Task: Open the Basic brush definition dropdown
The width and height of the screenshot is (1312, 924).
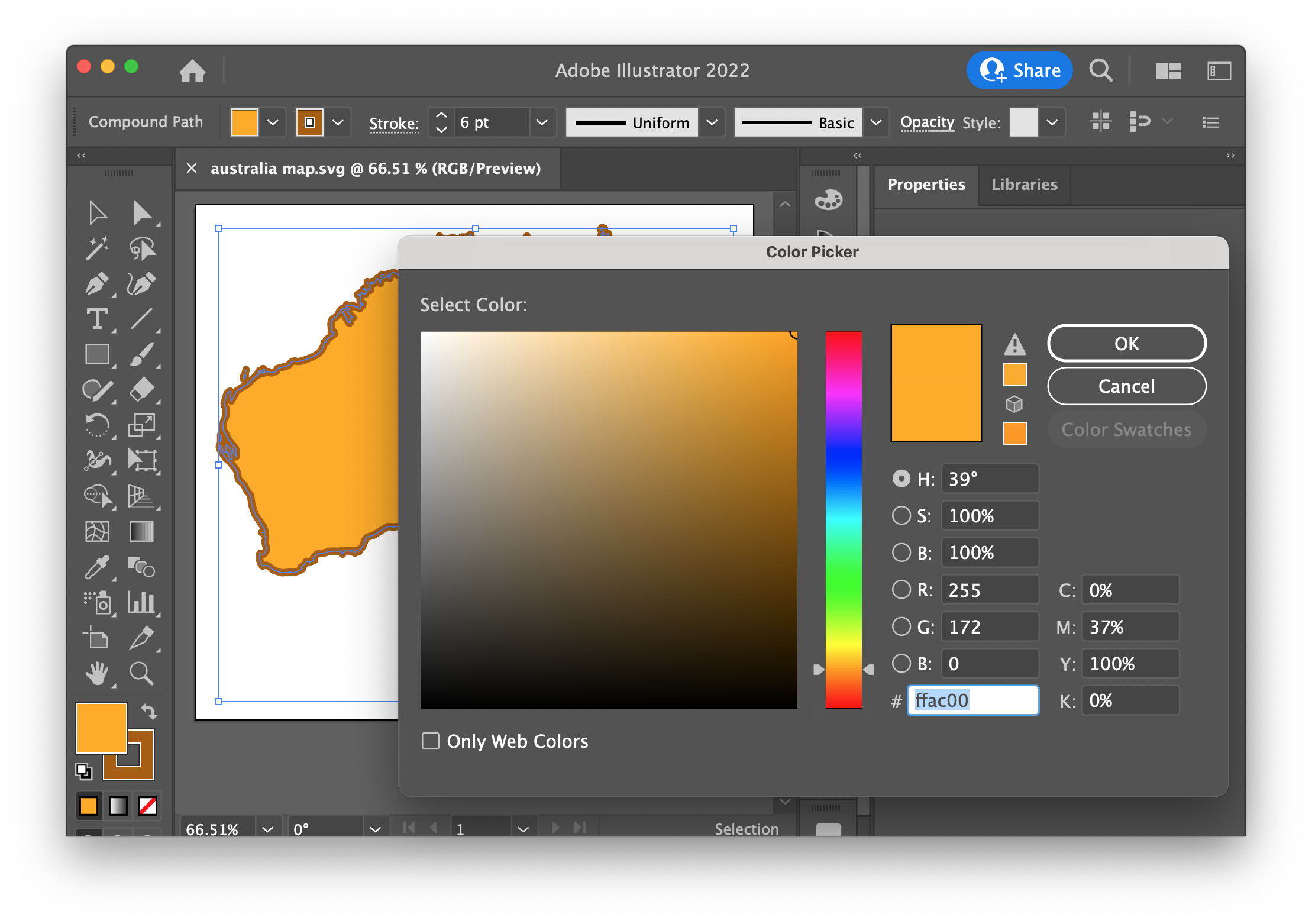Action: pos(876,123)
